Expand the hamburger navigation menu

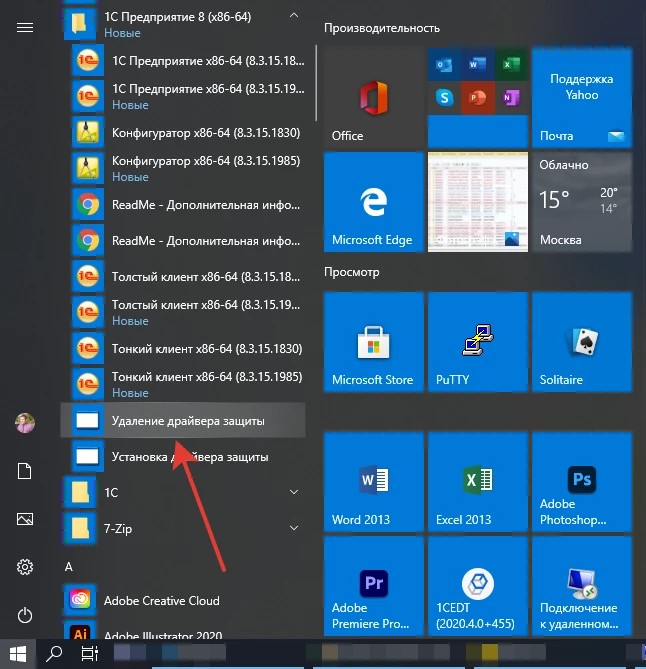click(x=25, y=28)
